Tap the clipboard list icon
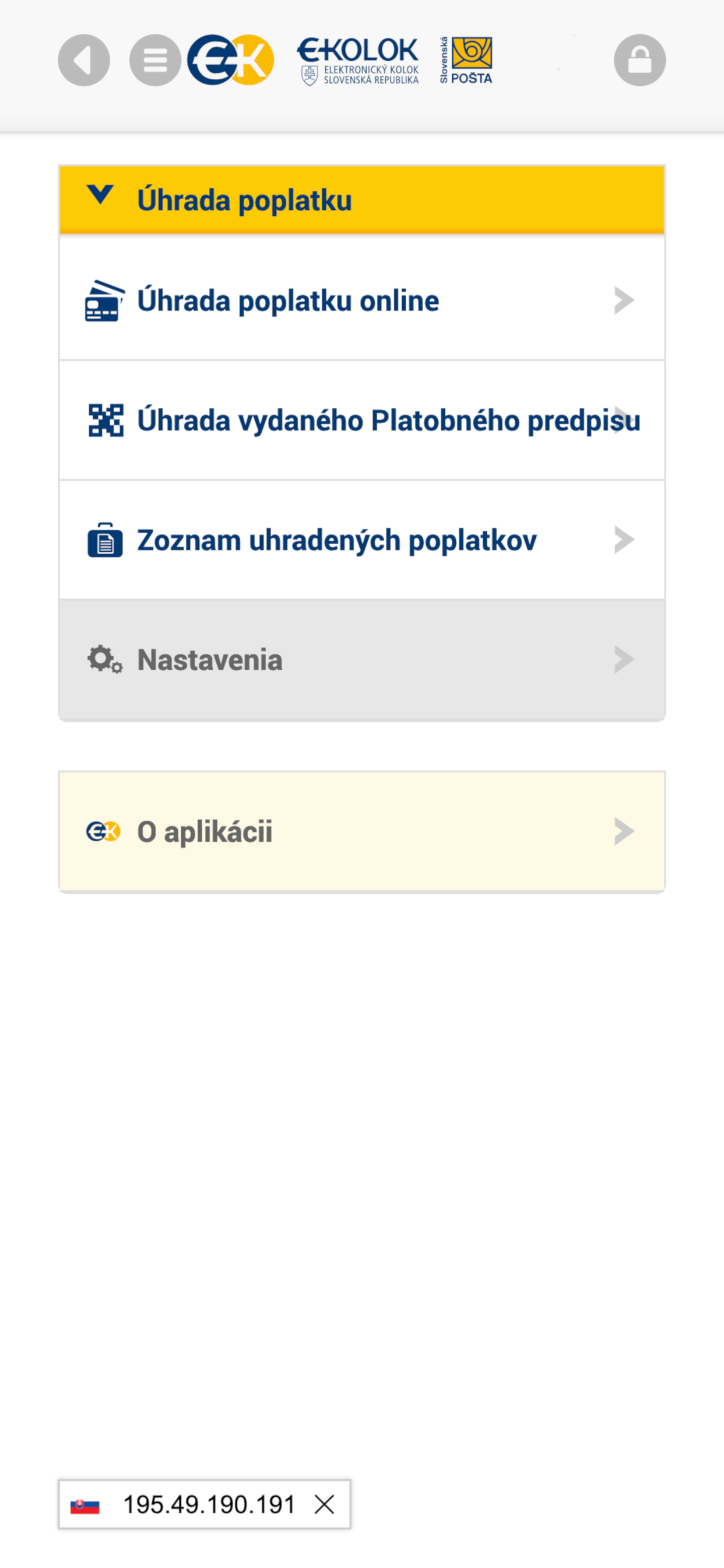The width and height of the screenshot is (724, 1568). click(x=105, y=540)
